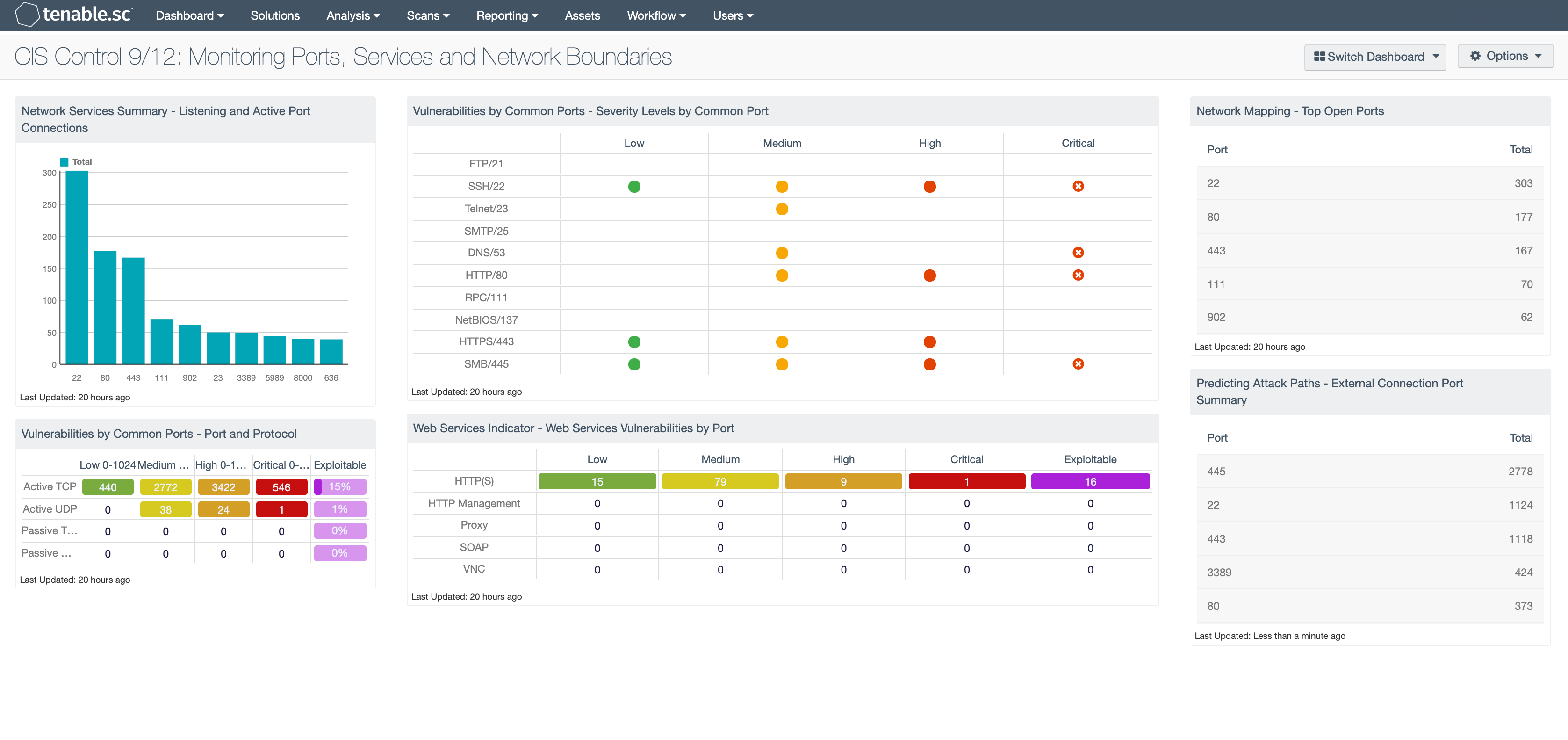The image size is (1568, 740).
Task: Select port 902 row in Top Open Ports
Action: pyautogui.click(x=1370, y=317)
